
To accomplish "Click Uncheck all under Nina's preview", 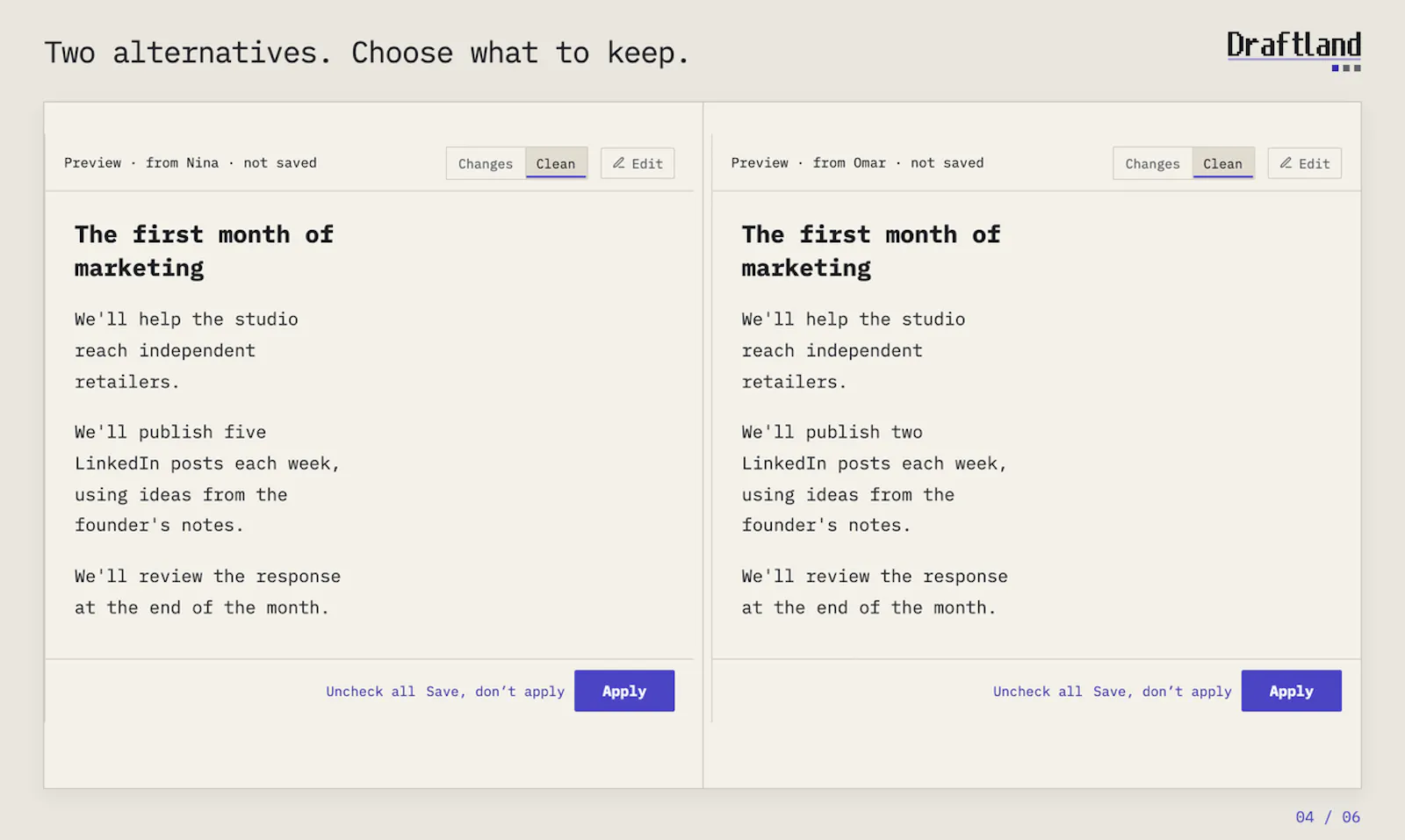I will (x=371, y=692).
